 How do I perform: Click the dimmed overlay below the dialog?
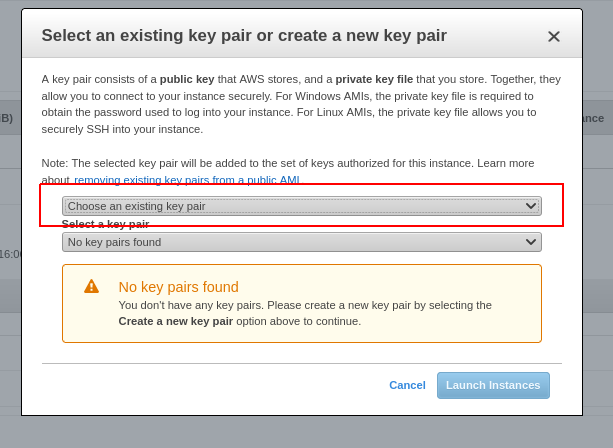pos(300,432)
